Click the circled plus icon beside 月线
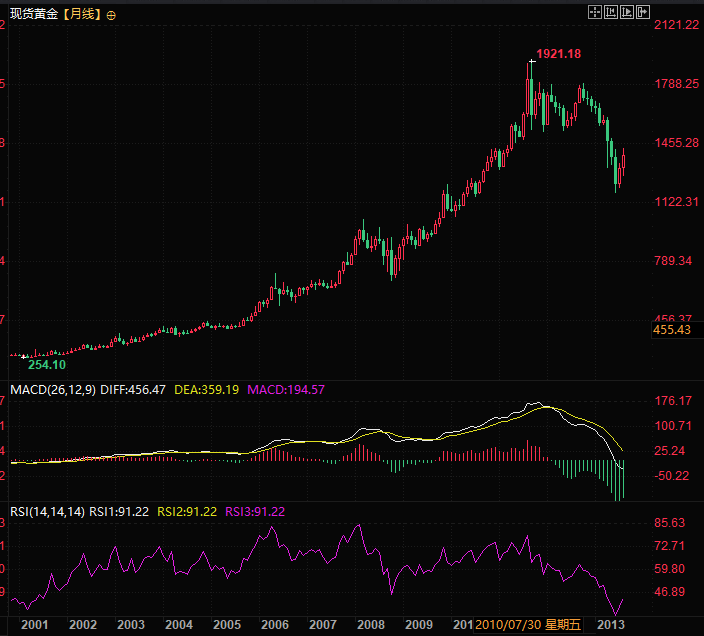 (110, 15)
